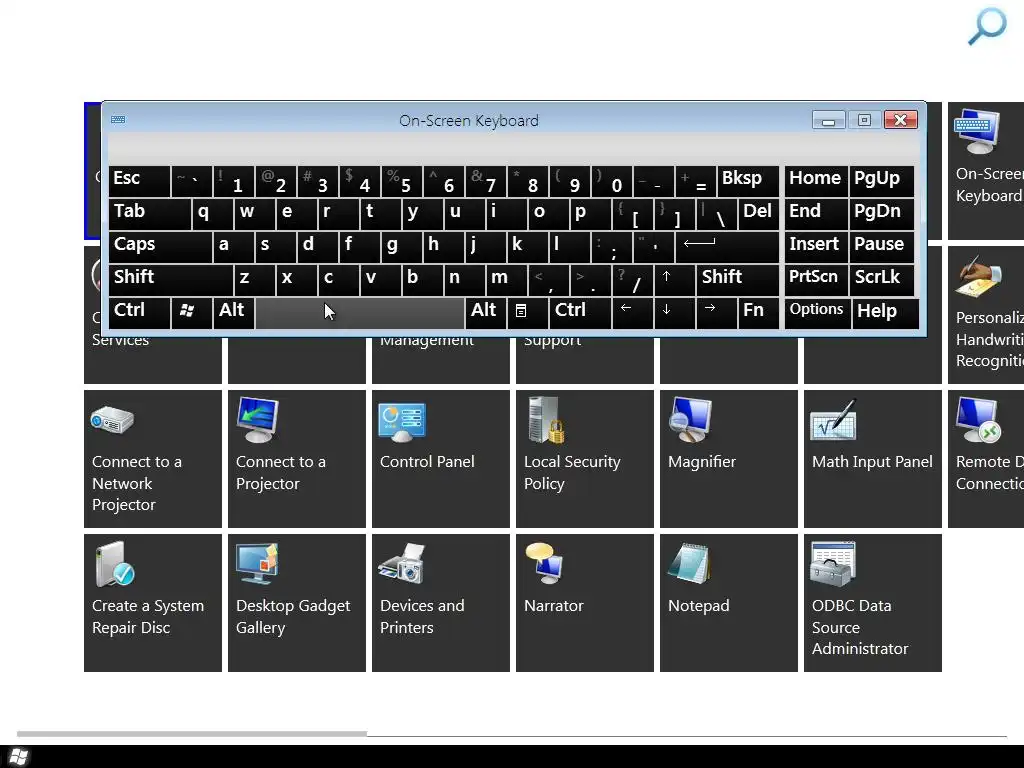Launch the Magnifier tile
The image size is (1024, 768).
[x=729, y=459]
